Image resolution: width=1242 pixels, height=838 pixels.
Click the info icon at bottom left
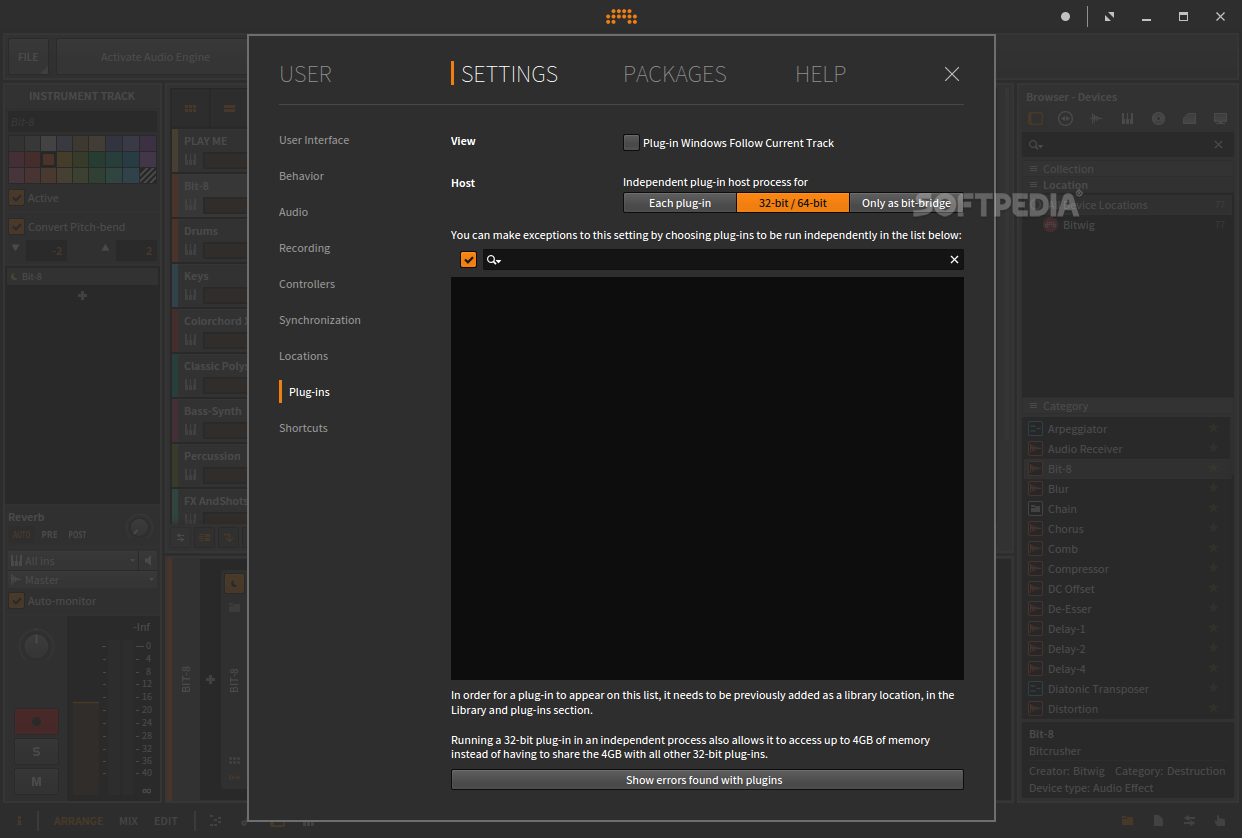(19, 821)
